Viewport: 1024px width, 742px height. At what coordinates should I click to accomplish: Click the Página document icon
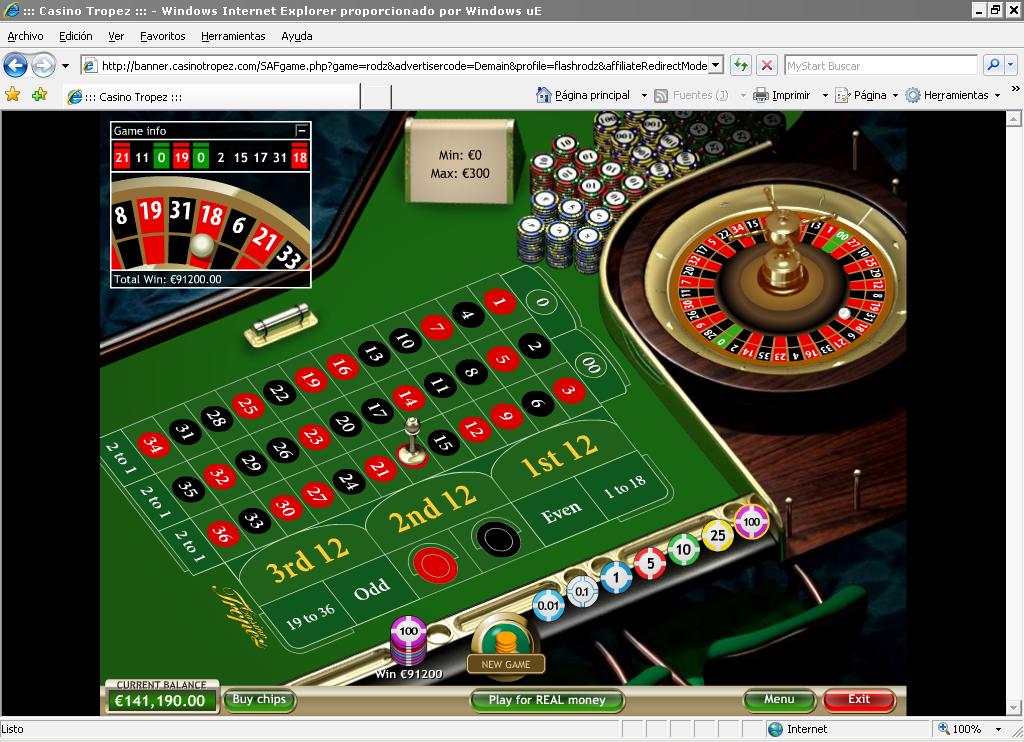(x=842, y=95)
